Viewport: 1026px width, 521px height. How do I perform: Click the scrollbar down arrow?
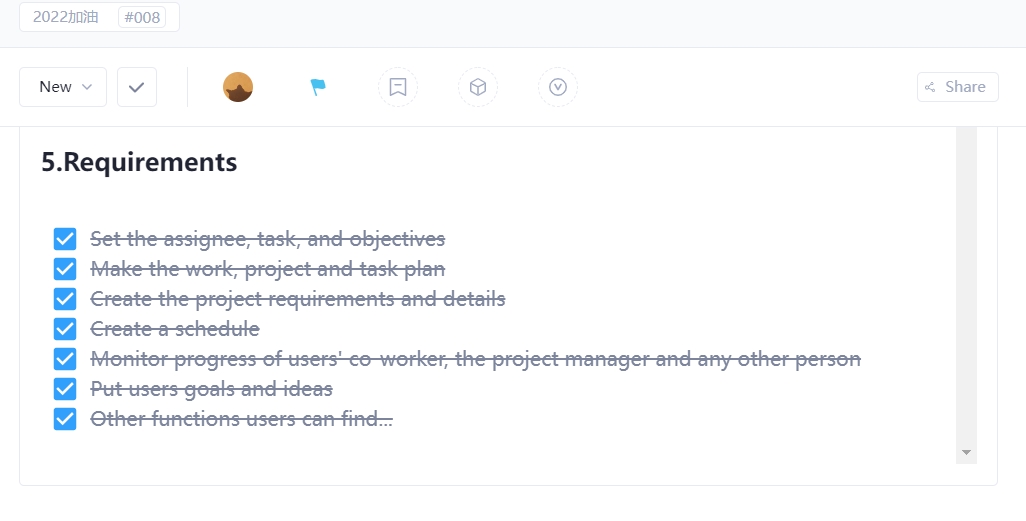(x=966, y=453)
